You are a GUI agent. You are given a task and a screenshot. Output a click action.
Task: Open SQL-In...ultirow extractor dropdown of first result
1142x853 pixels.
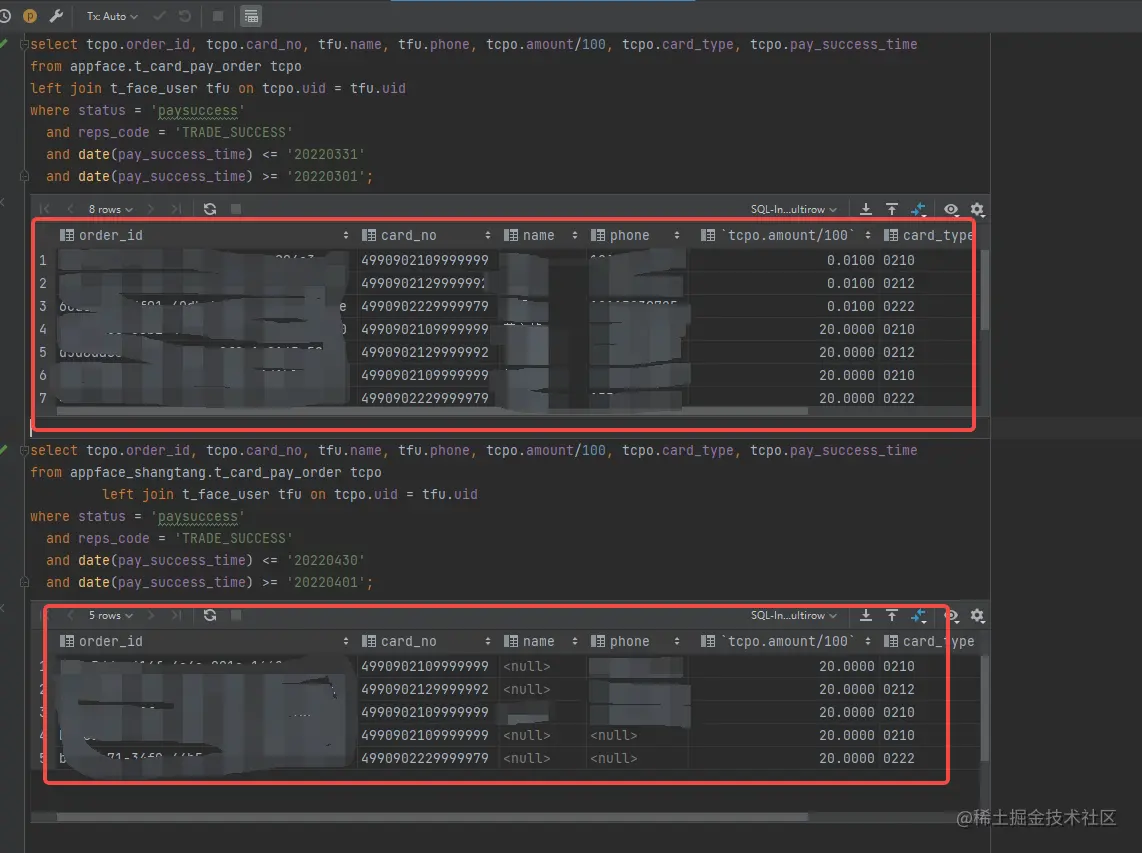coord(794,209)
